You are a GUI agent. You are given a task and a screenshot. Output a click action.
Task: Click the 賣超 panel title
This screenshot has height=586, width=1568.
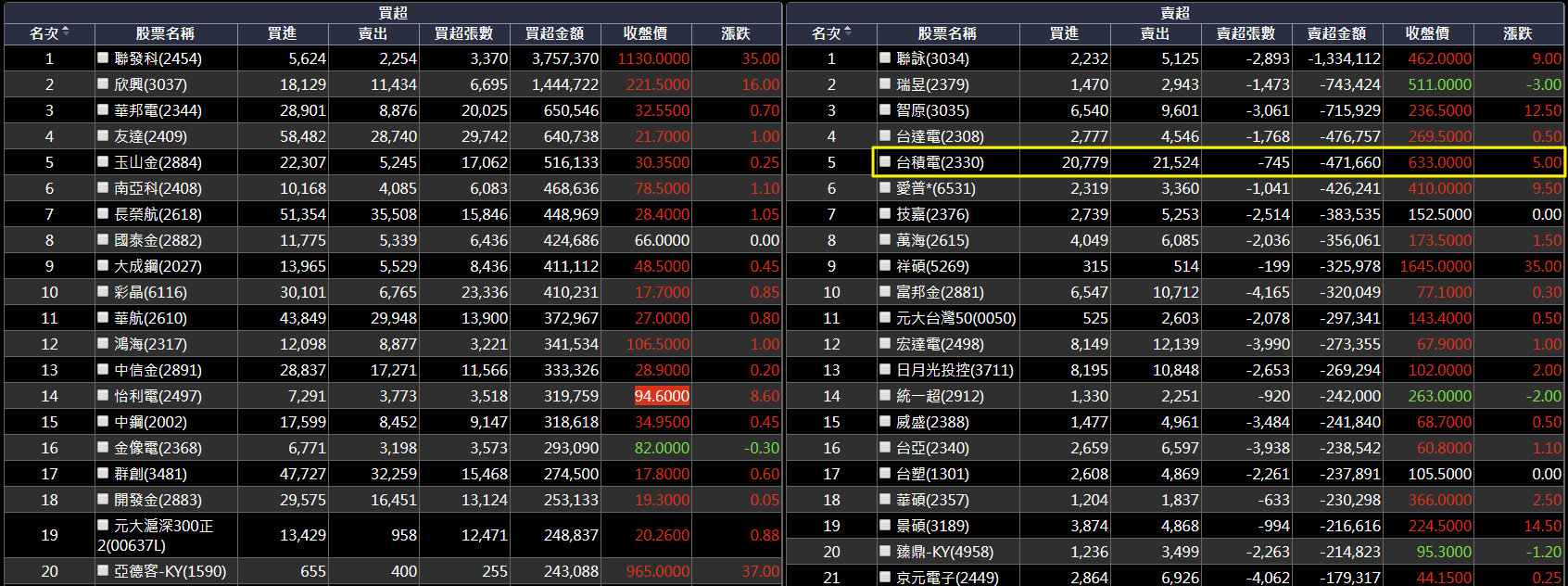1175,12
